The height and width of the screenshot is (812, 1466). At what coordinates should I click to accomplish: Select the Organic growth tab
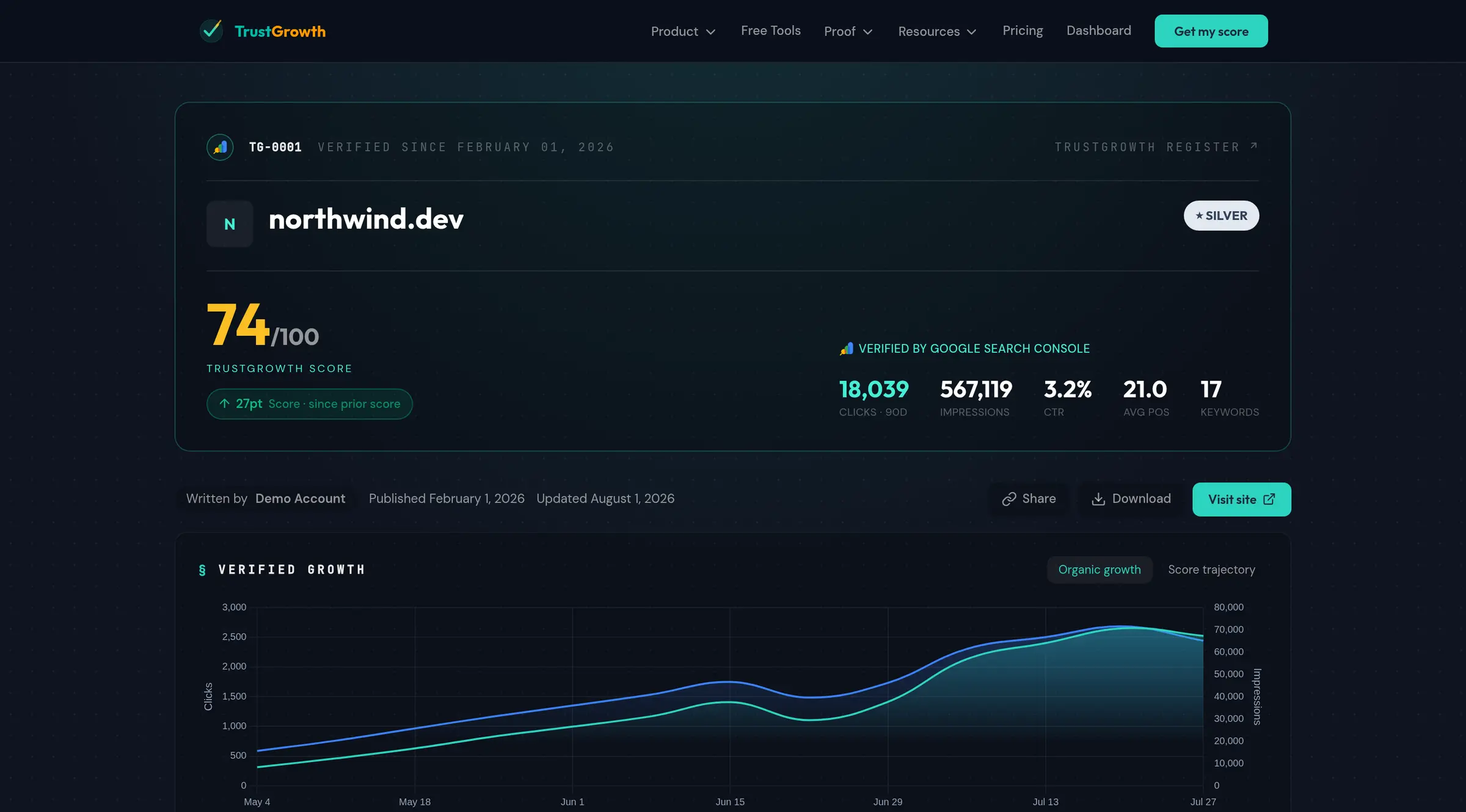coord(1099,570)
